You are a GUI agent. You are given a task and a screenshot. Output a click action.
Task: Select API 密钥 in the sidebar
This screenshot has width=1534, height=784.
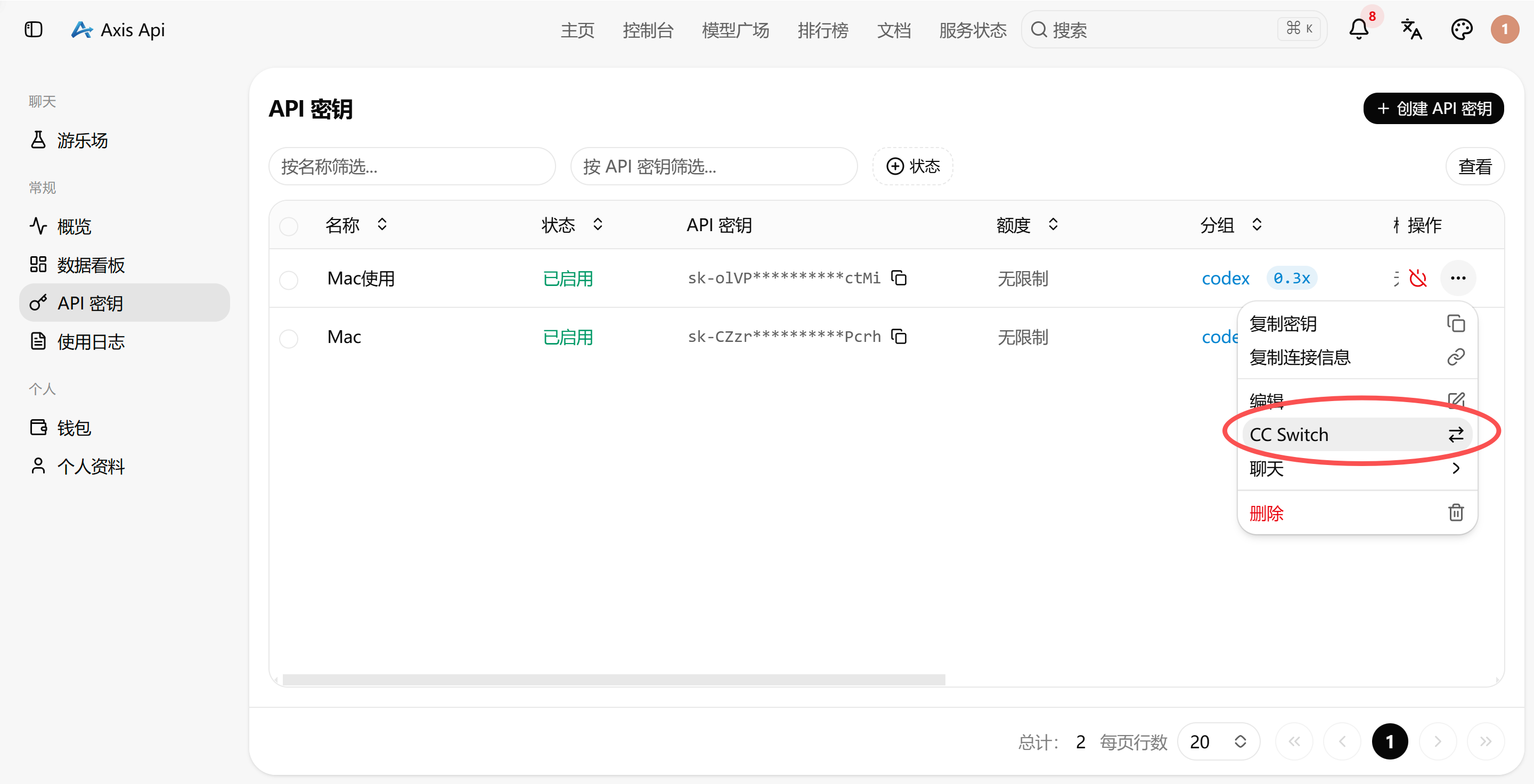click(x=125, y=303)
